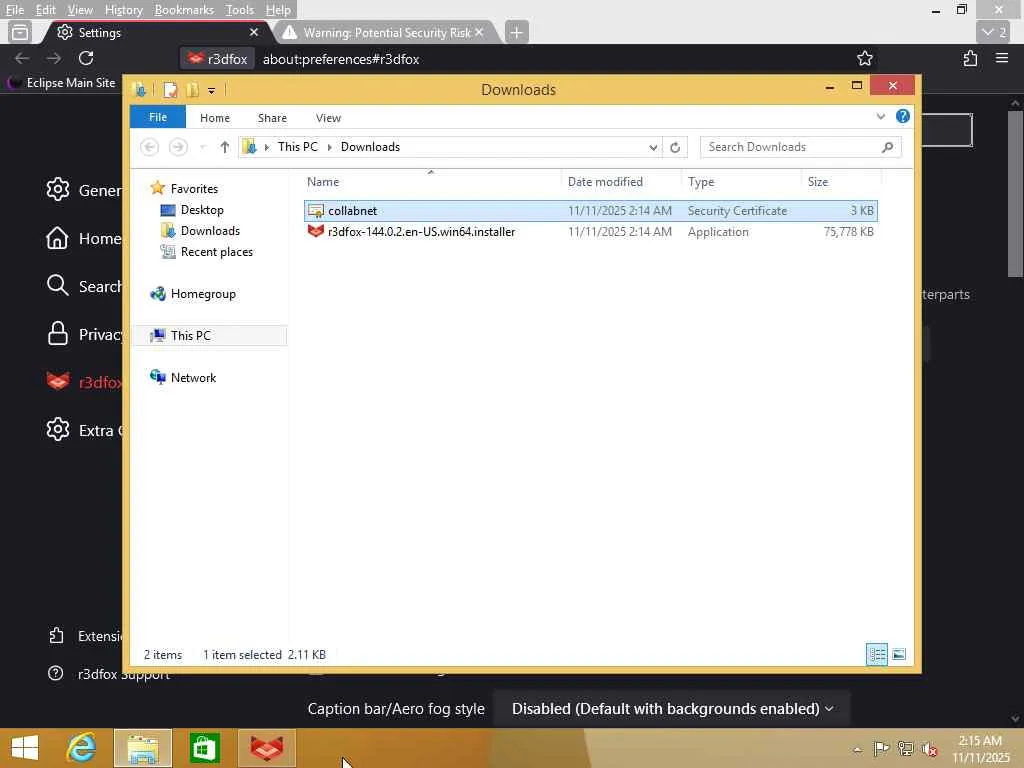Screen dimensions: 1024x768
Task: Switch to large thumbnails view icon
Action: (x=899, y=654)
